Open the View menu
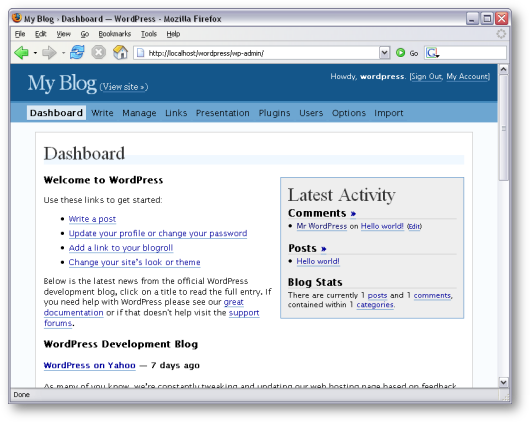 pyautogui.click(x=63, y=34)
